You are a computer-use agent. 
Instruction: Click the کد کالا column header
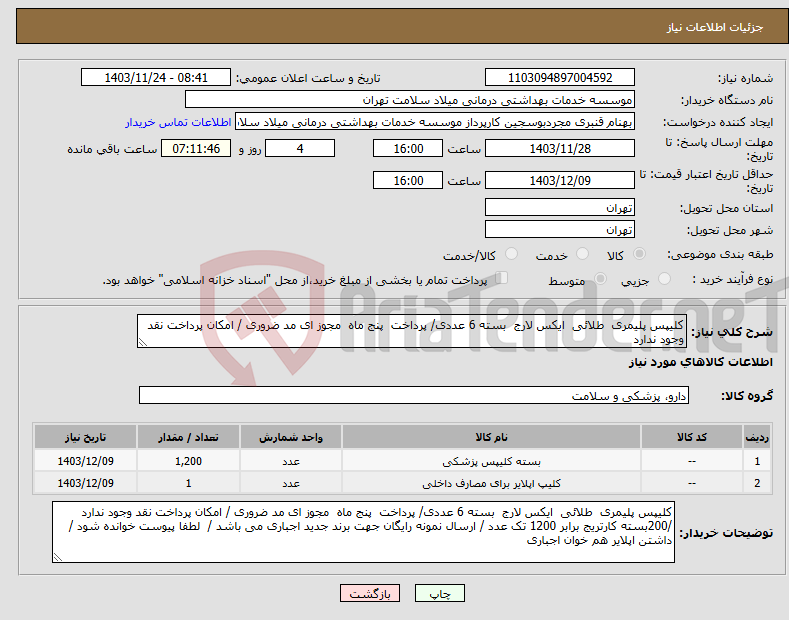[692, 437]
